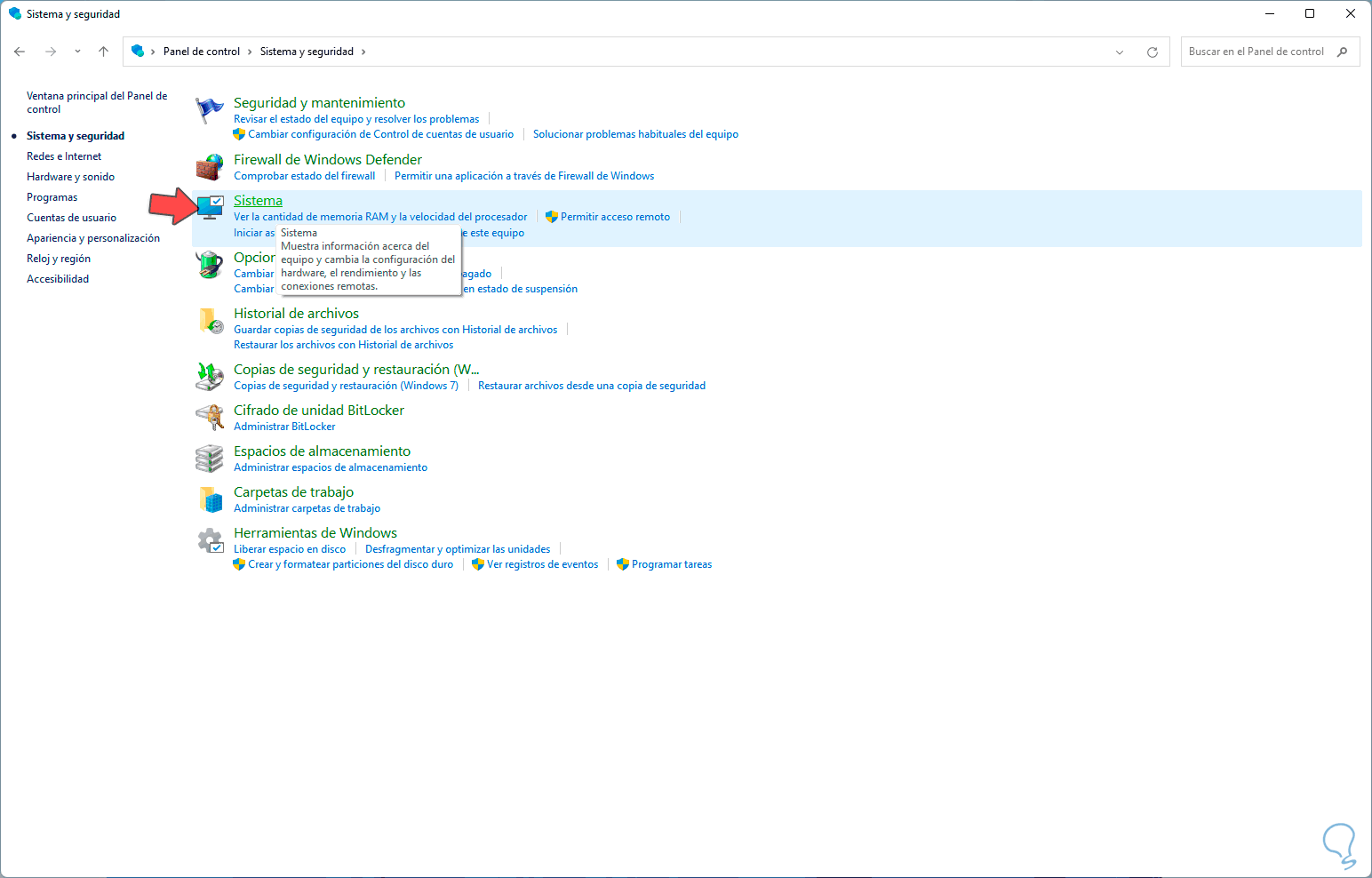Click the search magnifier icon
1372x878 pixels.
(x=1342, y=52)
